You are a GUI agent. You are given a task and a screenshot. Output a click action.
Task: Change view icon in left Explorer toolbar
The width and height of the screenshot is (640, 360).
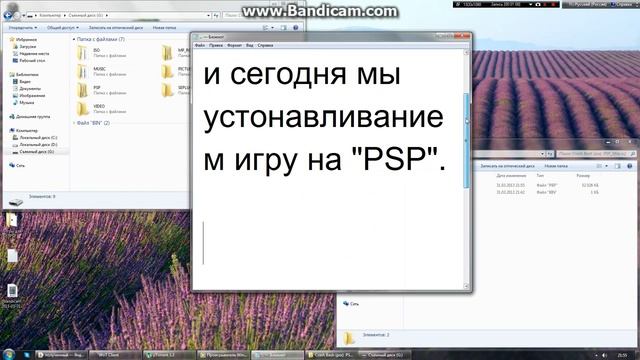coord(265,28)
